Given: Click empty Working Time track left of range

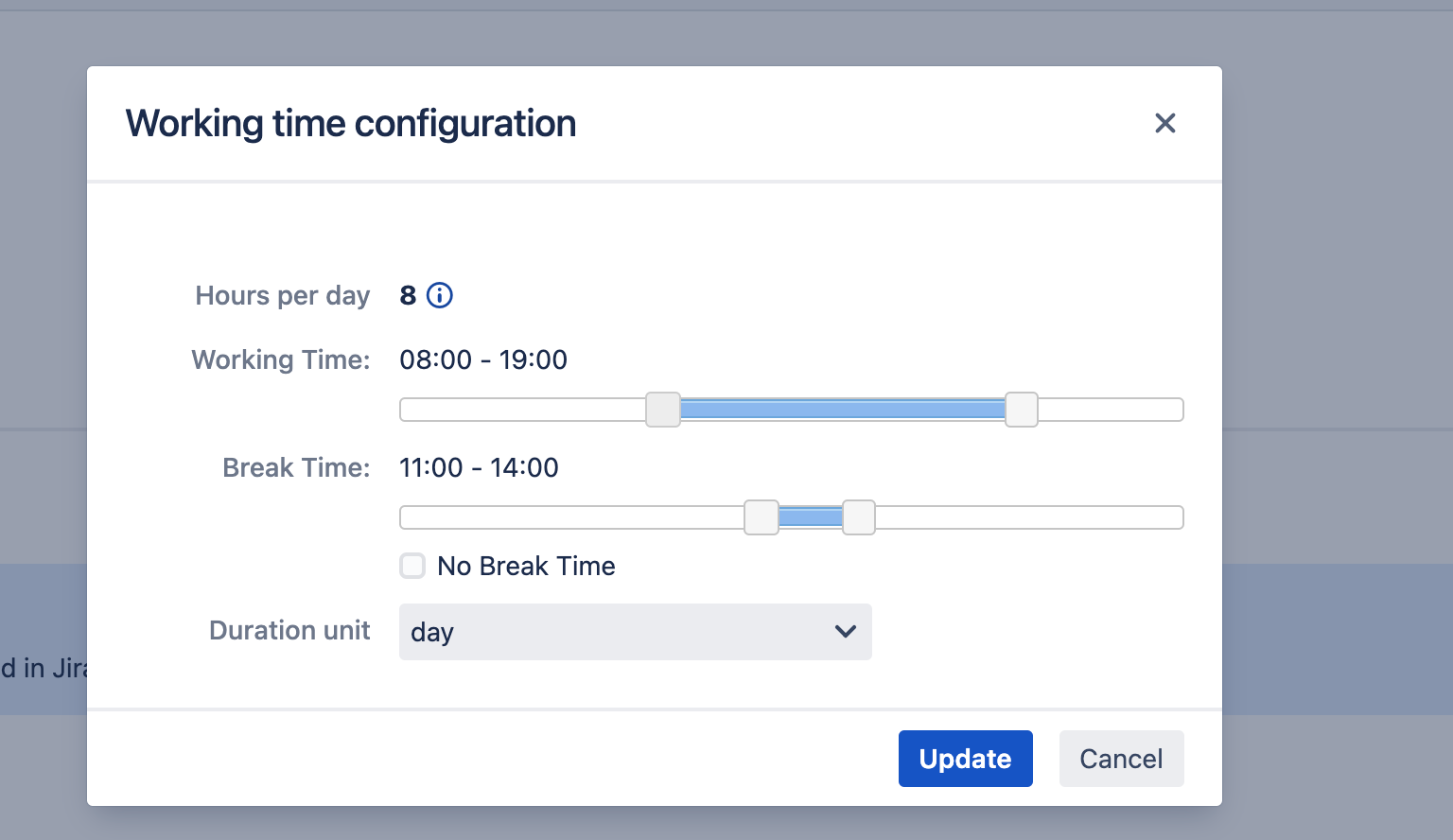Looking at the screenshot, I should [520, 410].
